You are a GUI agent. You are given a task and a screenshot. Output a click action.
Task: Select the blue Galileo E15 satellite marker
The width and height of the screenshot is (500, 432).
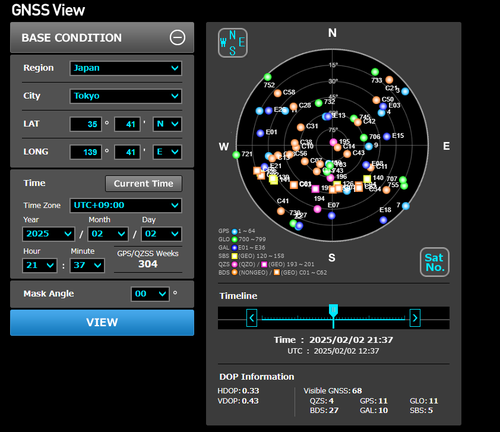pyautogui.click(x=387, y=136)
